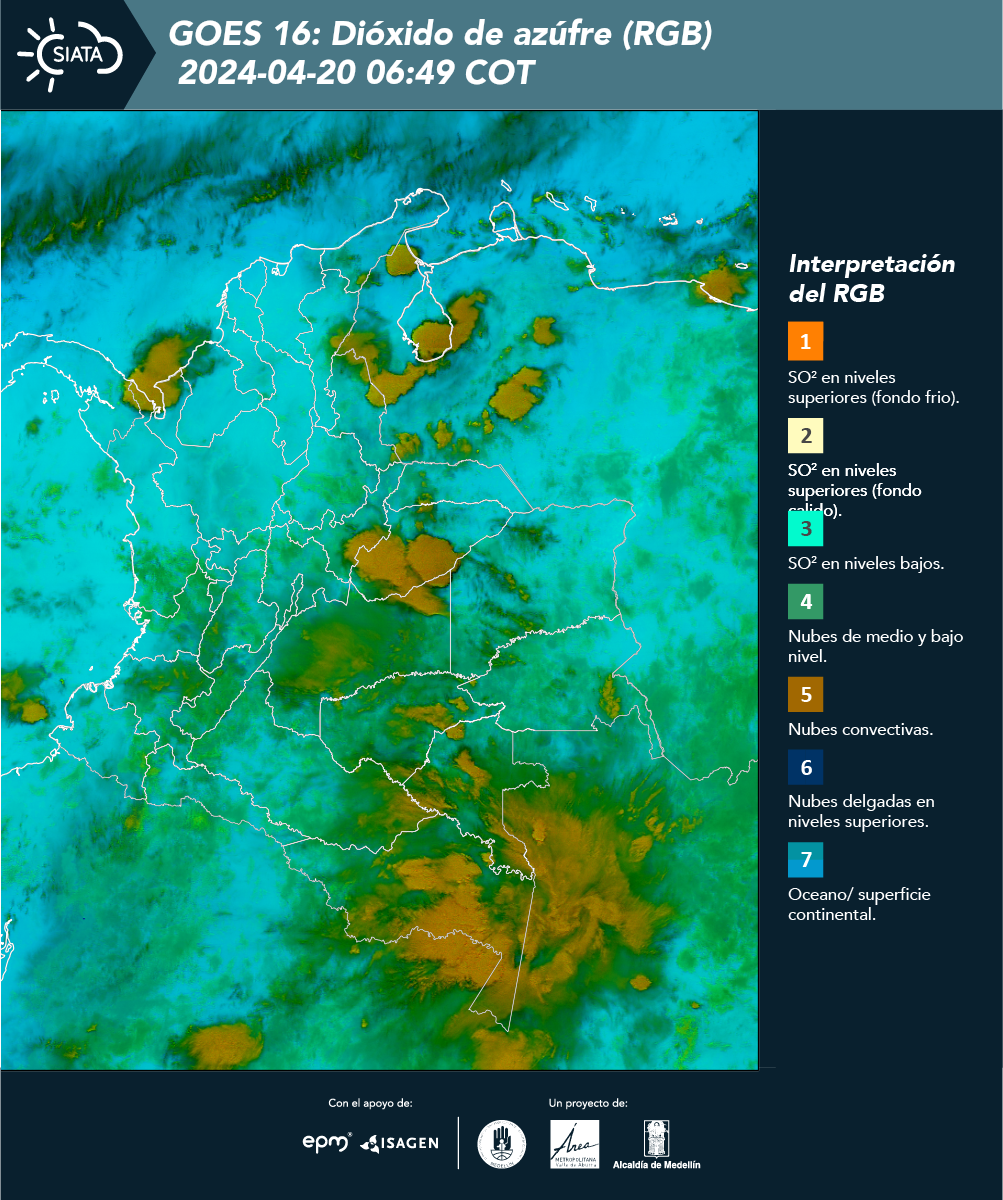Click the Área Metropolitana logo

point(575,1144)
